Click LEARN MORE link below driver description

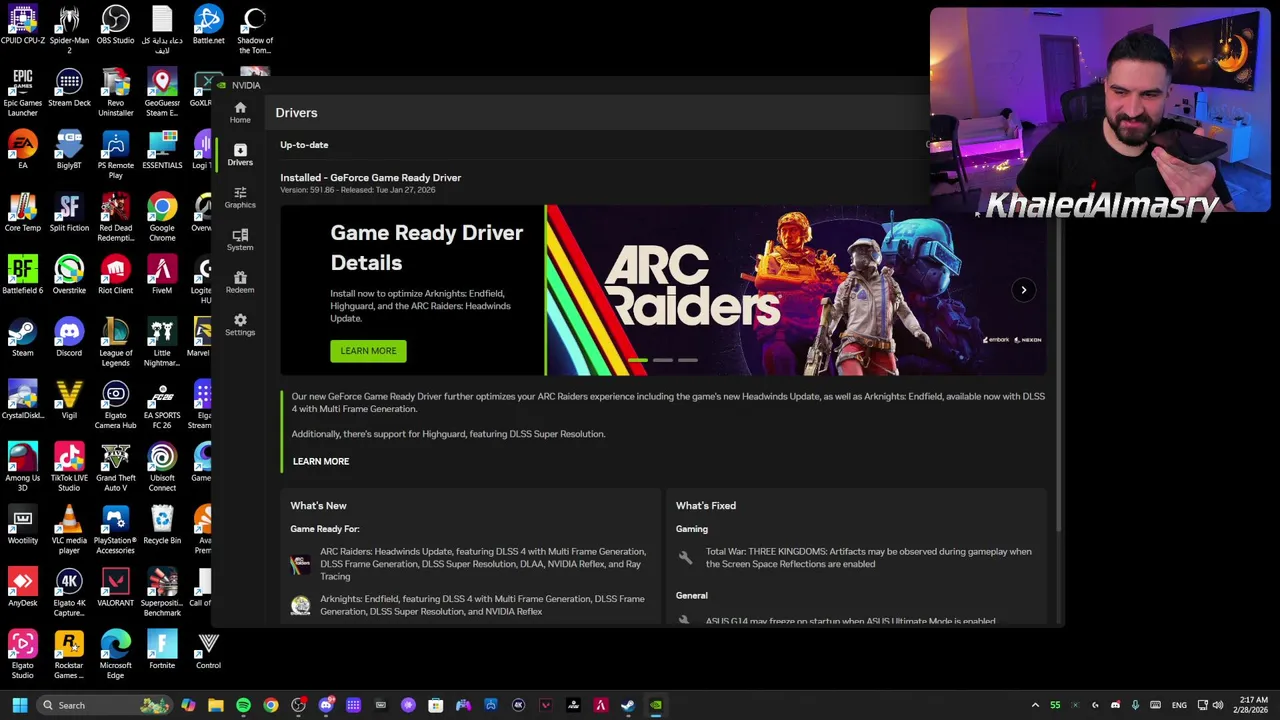click(321, 461)
